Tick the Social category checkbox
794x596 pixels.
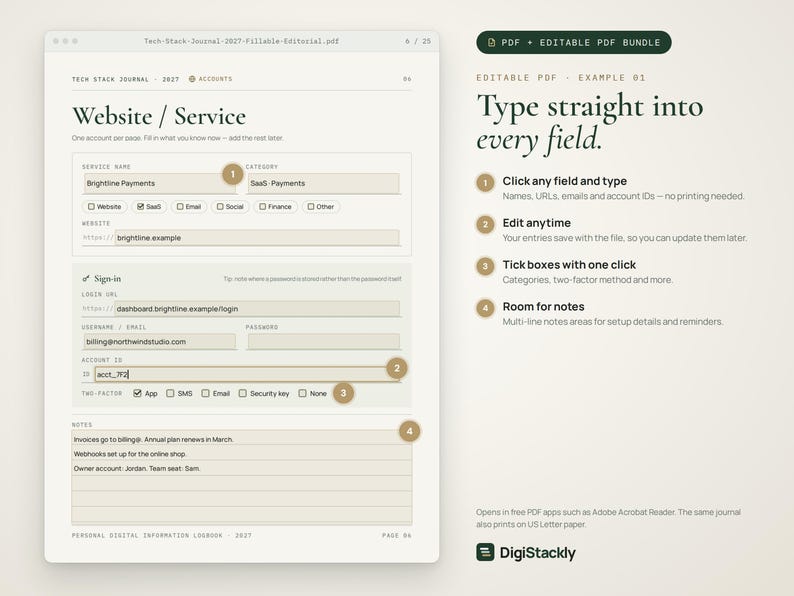click(220, 207)
